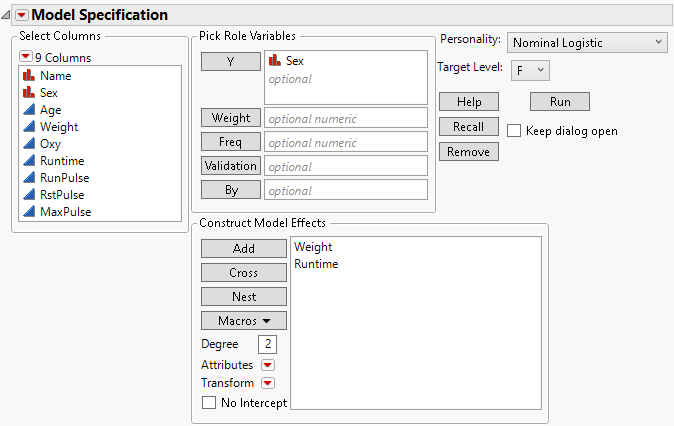674x426 pixels.
Task: Click the Degree number field
Action: point(268,344)
